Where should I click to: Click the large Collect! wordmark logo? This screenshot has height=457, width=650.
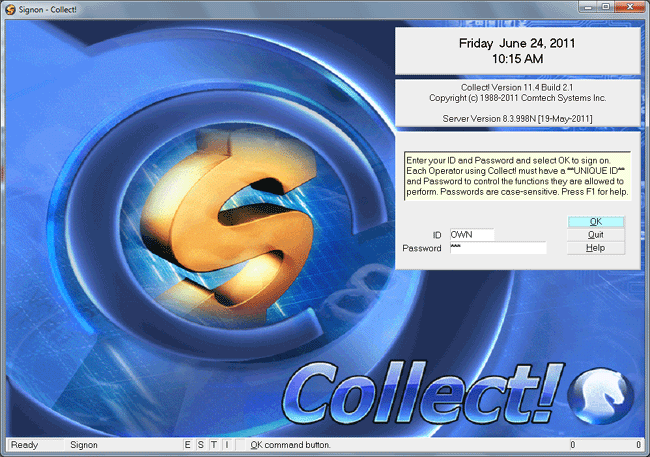point(423,393)
